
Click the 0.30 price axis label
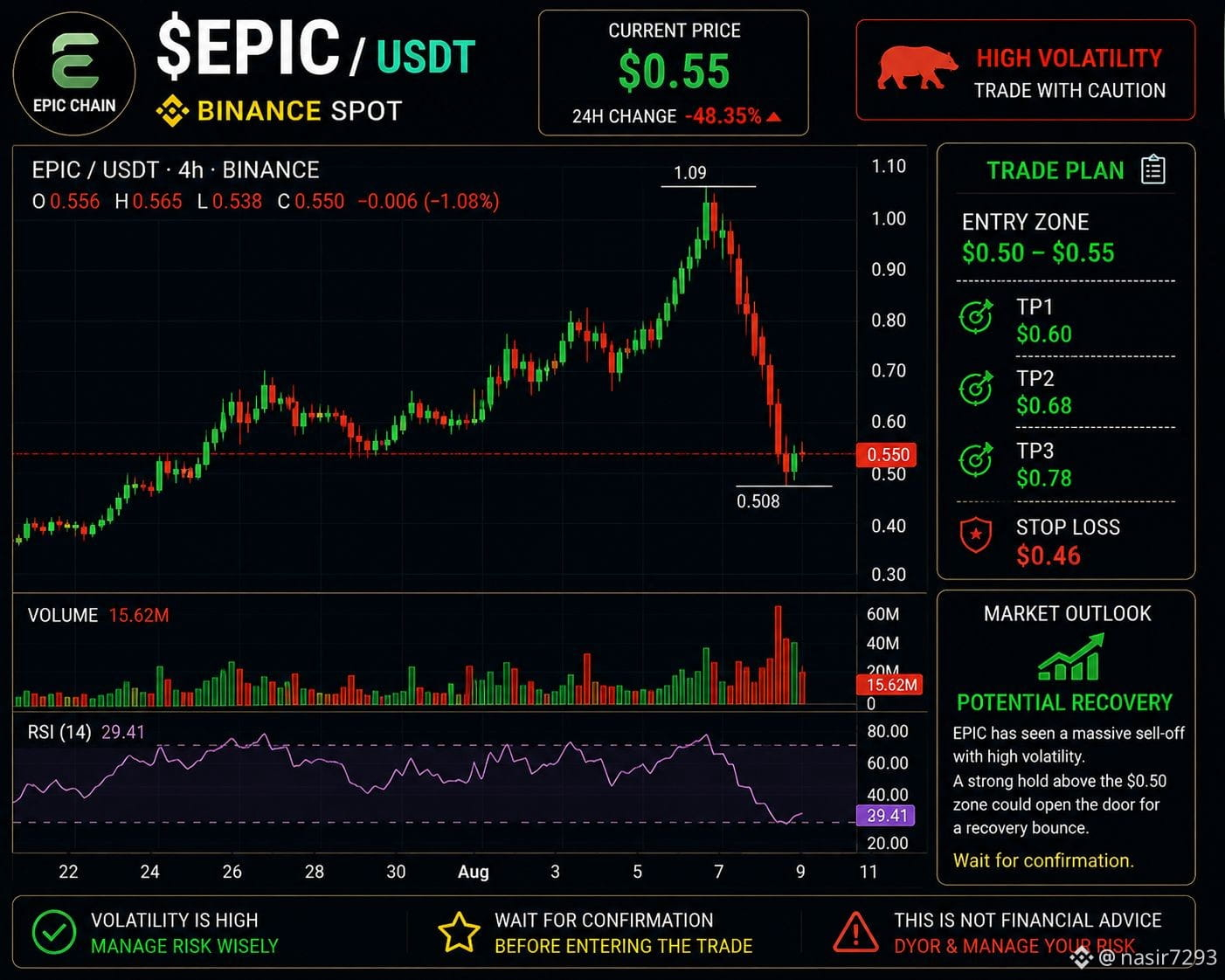(x=889, y=575)
